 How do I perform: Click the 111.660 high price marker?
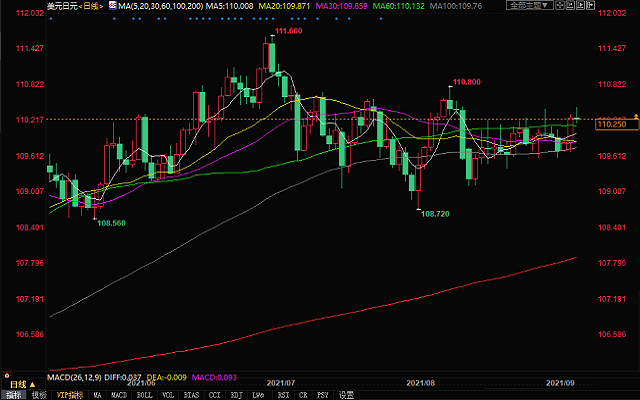(288, 31)
